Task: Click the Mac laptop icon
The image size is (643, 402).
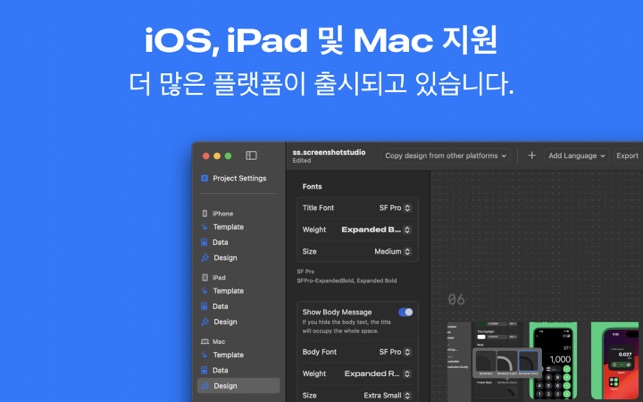Action: (x=205, y=341)
